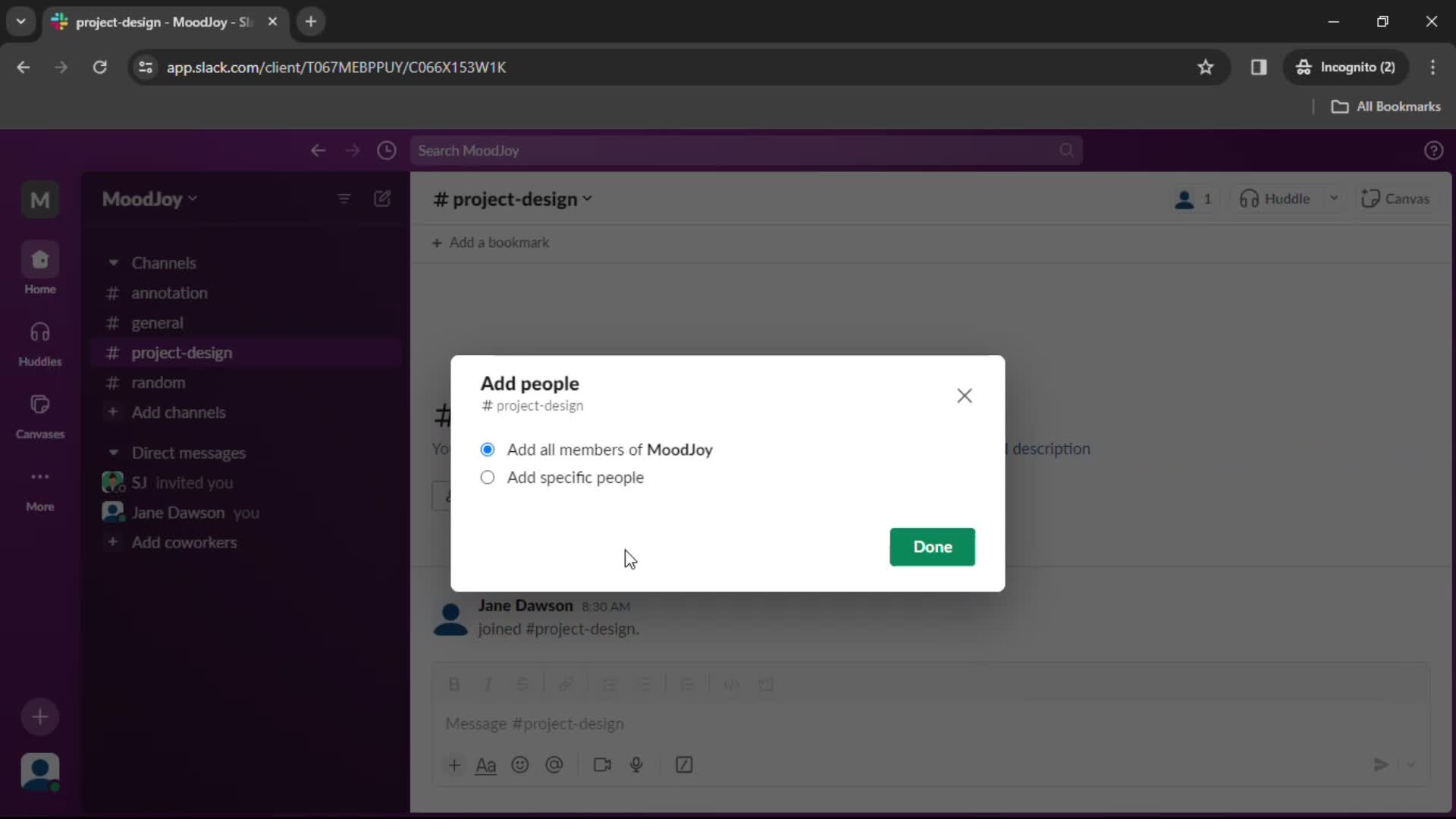The width and height of the screenshot is (1456, 819).
Task: Select Add all members of MoodJoy
Action: pyautogui.click(x=488, y=449)
